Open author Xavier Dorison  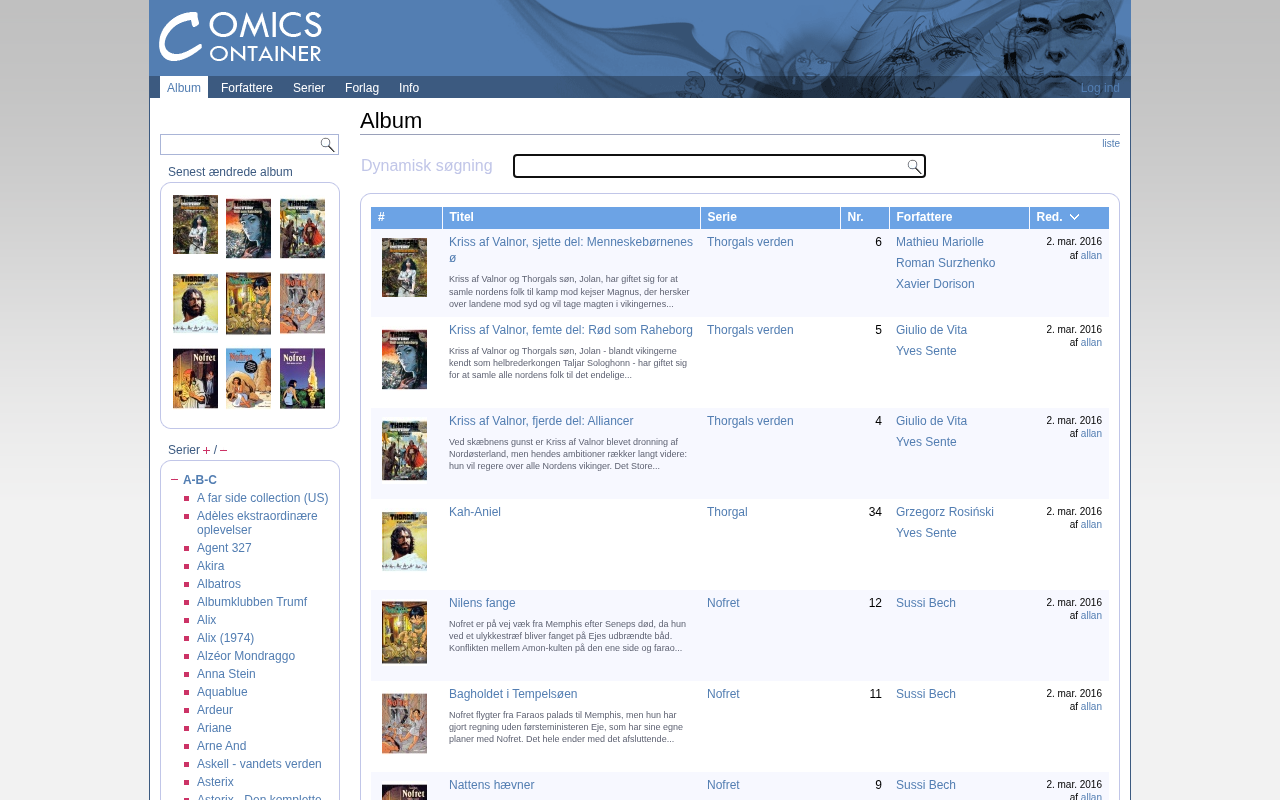[935, 284]
